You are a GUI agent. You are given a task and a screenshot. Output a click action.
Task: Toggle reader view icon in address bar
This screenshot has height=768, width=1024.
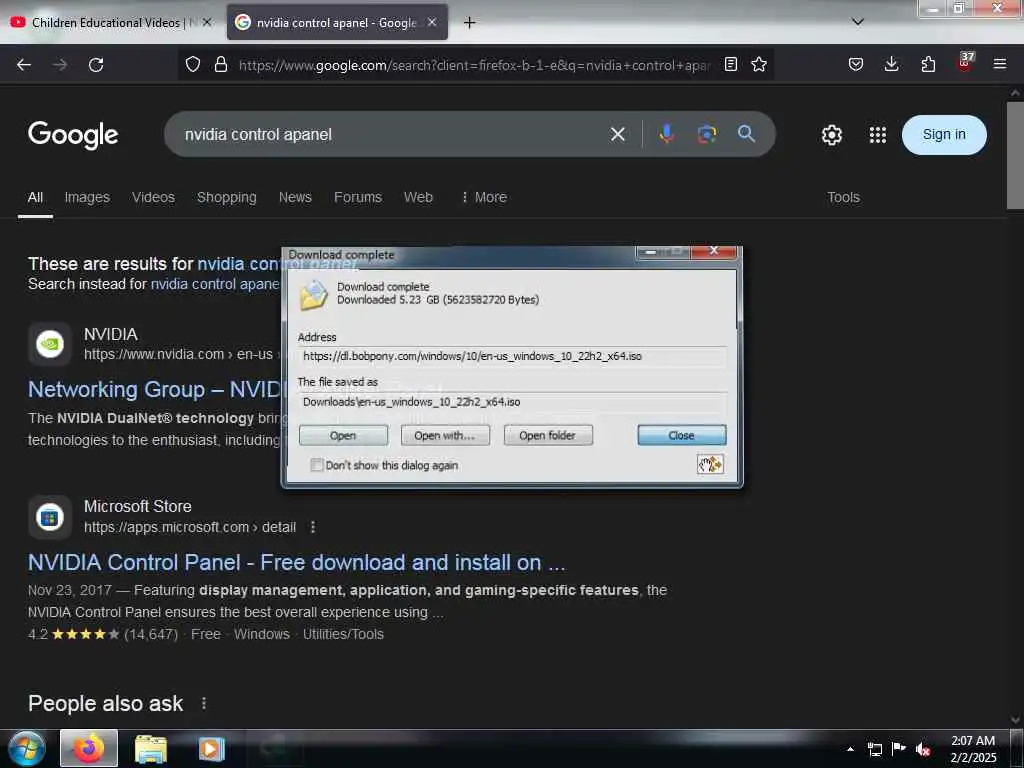click(731, 64)
